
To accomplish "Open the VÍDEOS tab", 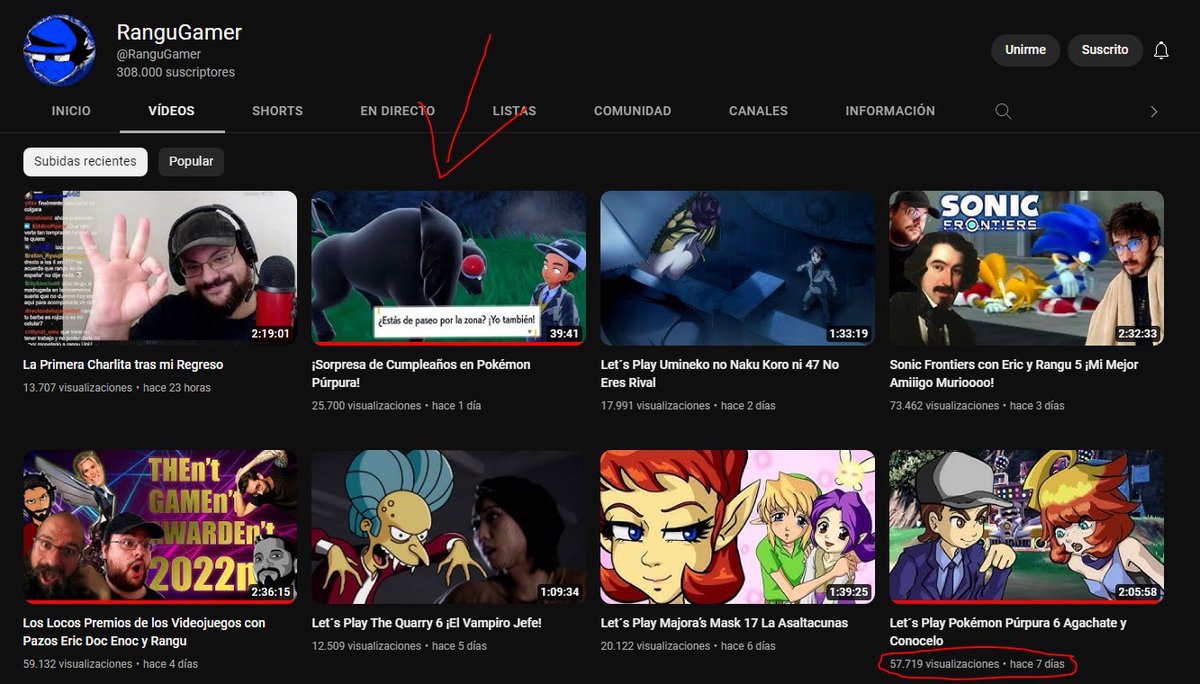I will 172,111.
